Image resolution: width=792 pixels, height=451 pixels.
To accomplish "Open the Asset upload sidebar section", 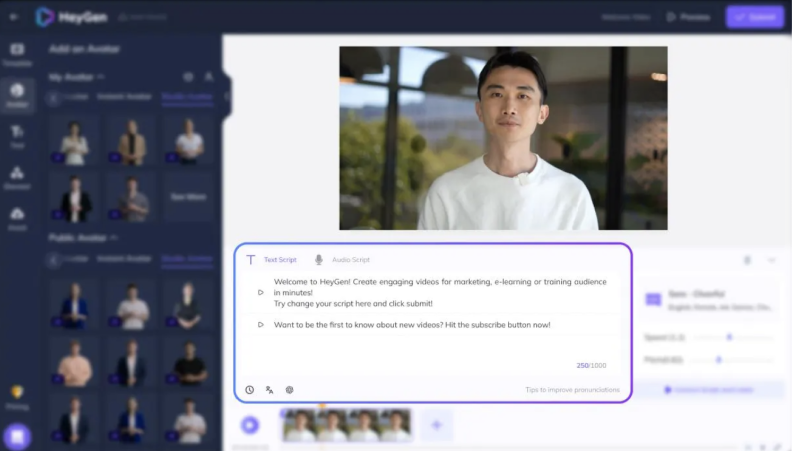I will [17, 219].
